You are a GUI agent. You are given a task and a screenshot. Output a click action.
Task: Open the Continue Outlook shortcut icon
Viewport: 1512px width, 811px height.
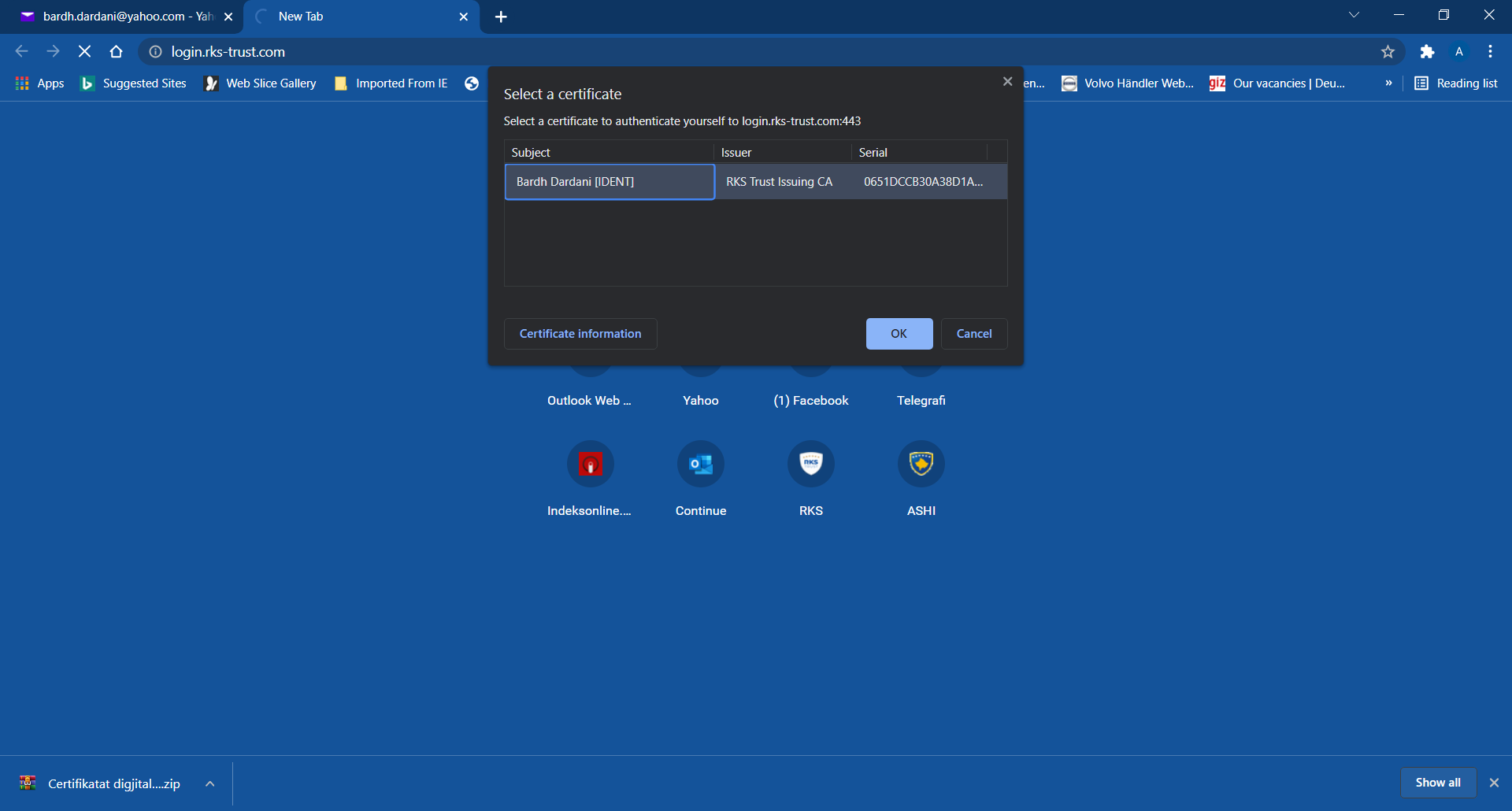(700, 464)
